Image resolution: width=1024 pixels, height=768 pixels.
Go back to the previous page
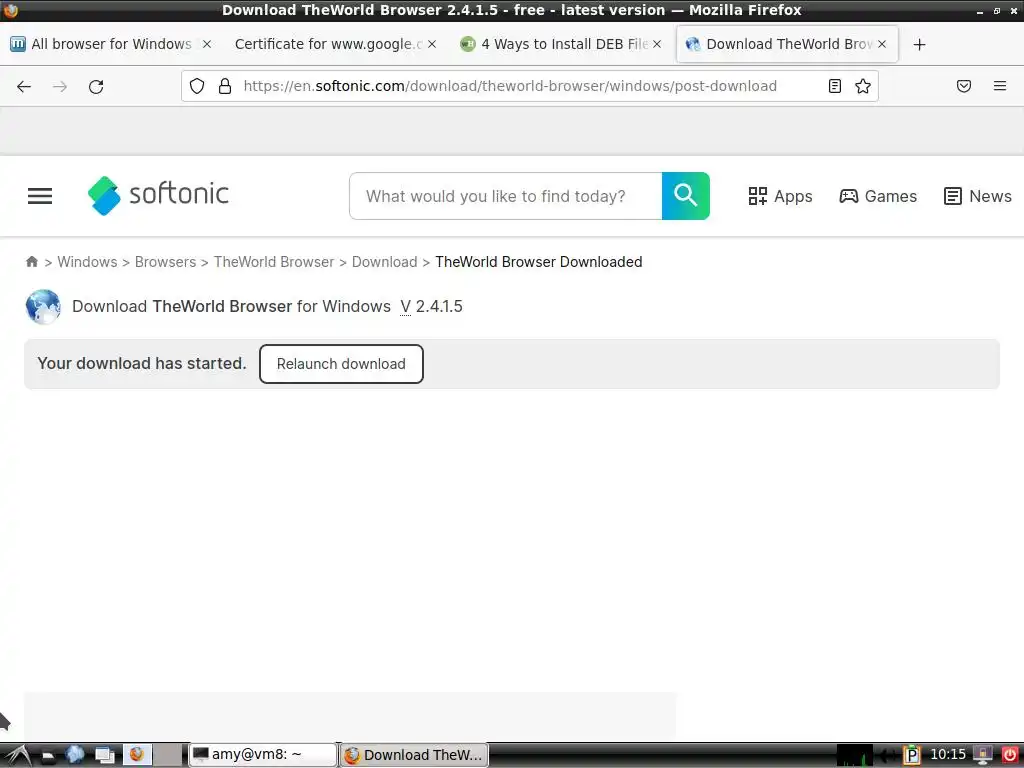[x=24, y=86]
